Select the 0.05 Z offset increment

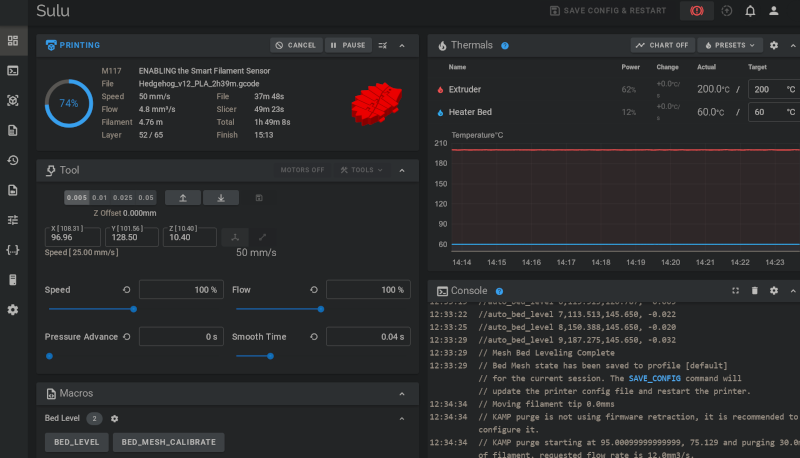tap(146, 198)
